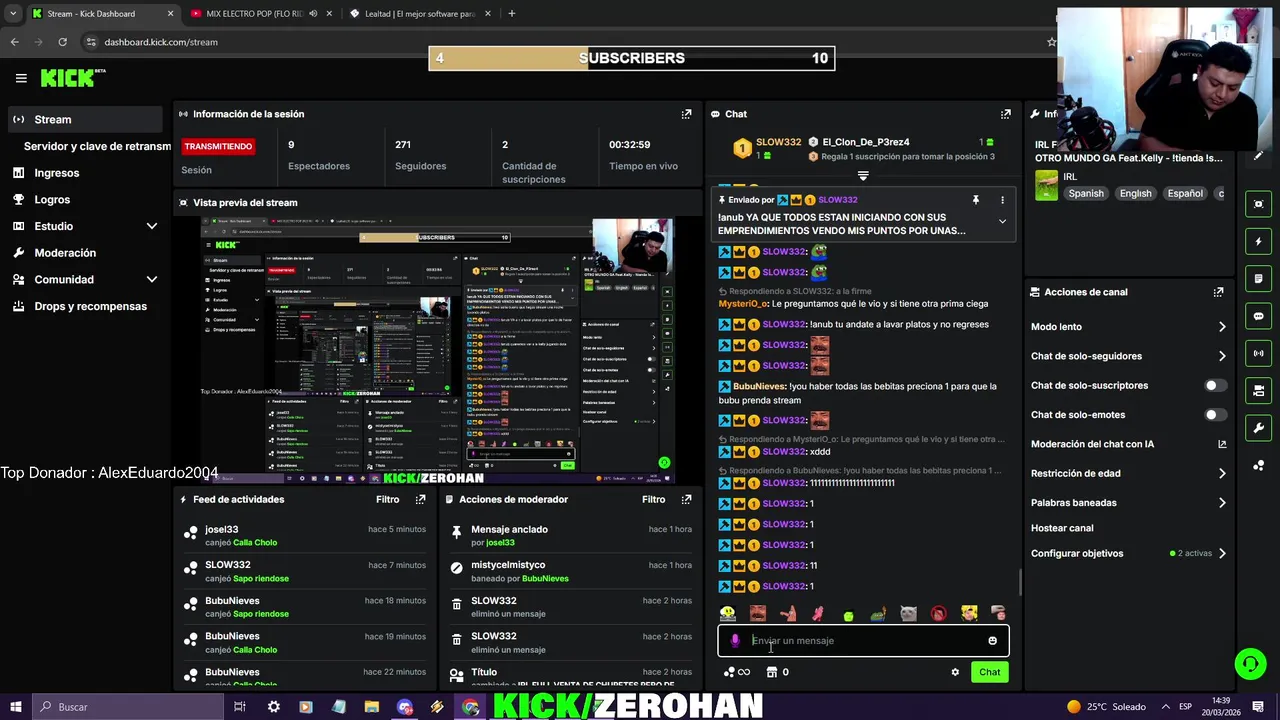Open the emoji picker in chat input

click(x=992, y=641)
